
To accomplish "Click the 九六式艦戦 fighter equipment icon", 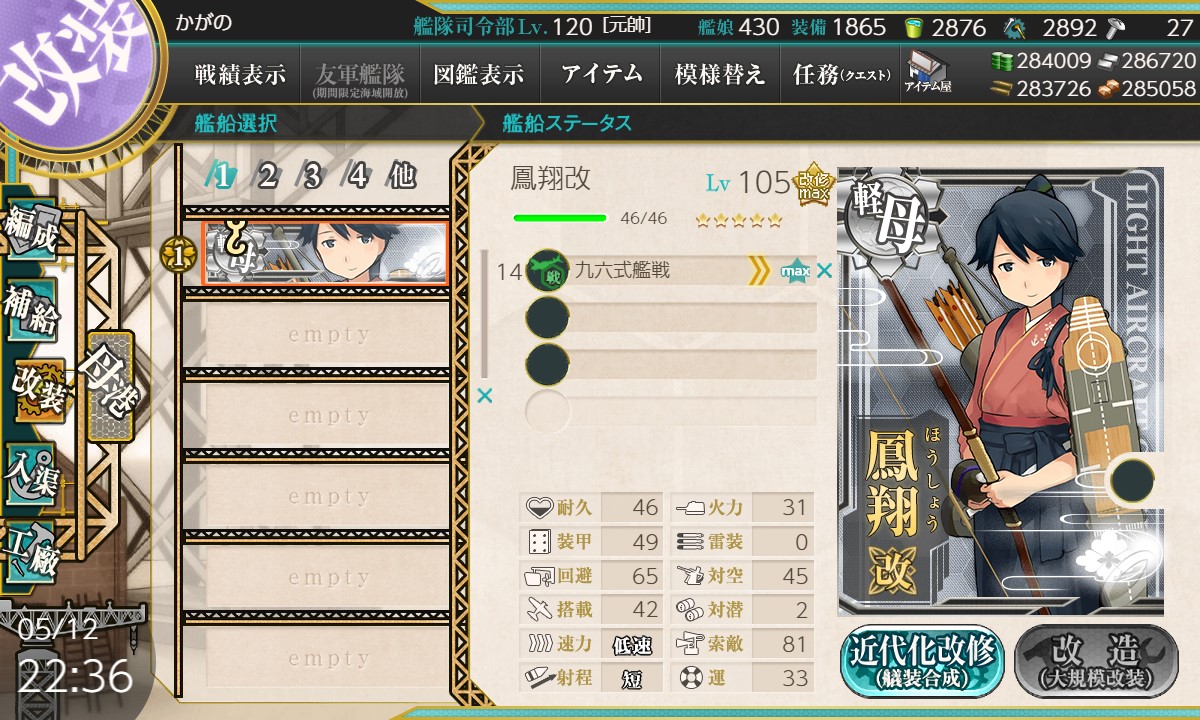I will [x=547, y=271].
